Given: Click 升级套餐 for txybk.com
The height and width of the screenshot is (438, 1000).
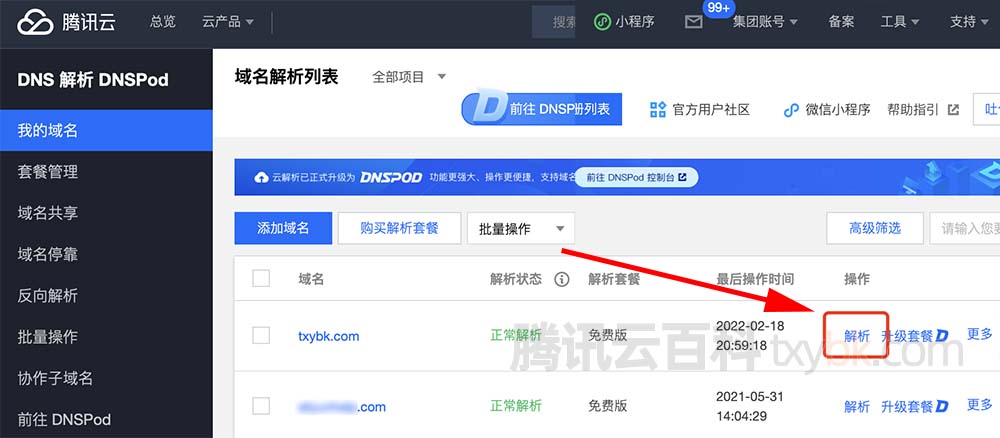Looking at the screenshot, I should [907, 336].
